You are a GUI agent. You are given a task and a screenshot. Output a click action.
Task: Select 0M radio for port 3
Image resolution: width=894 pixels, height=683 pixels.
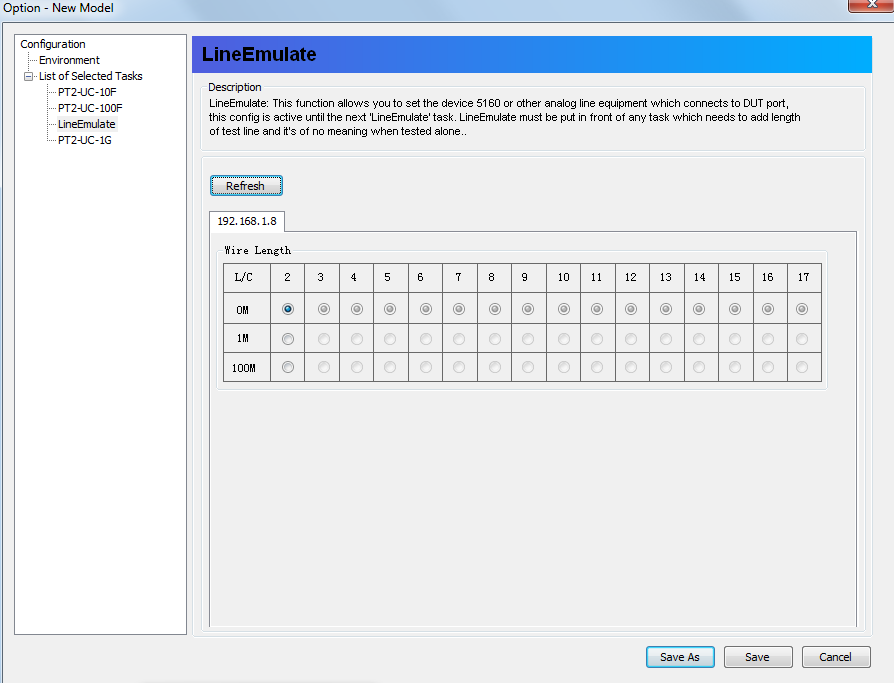click(x=324, y=309)
